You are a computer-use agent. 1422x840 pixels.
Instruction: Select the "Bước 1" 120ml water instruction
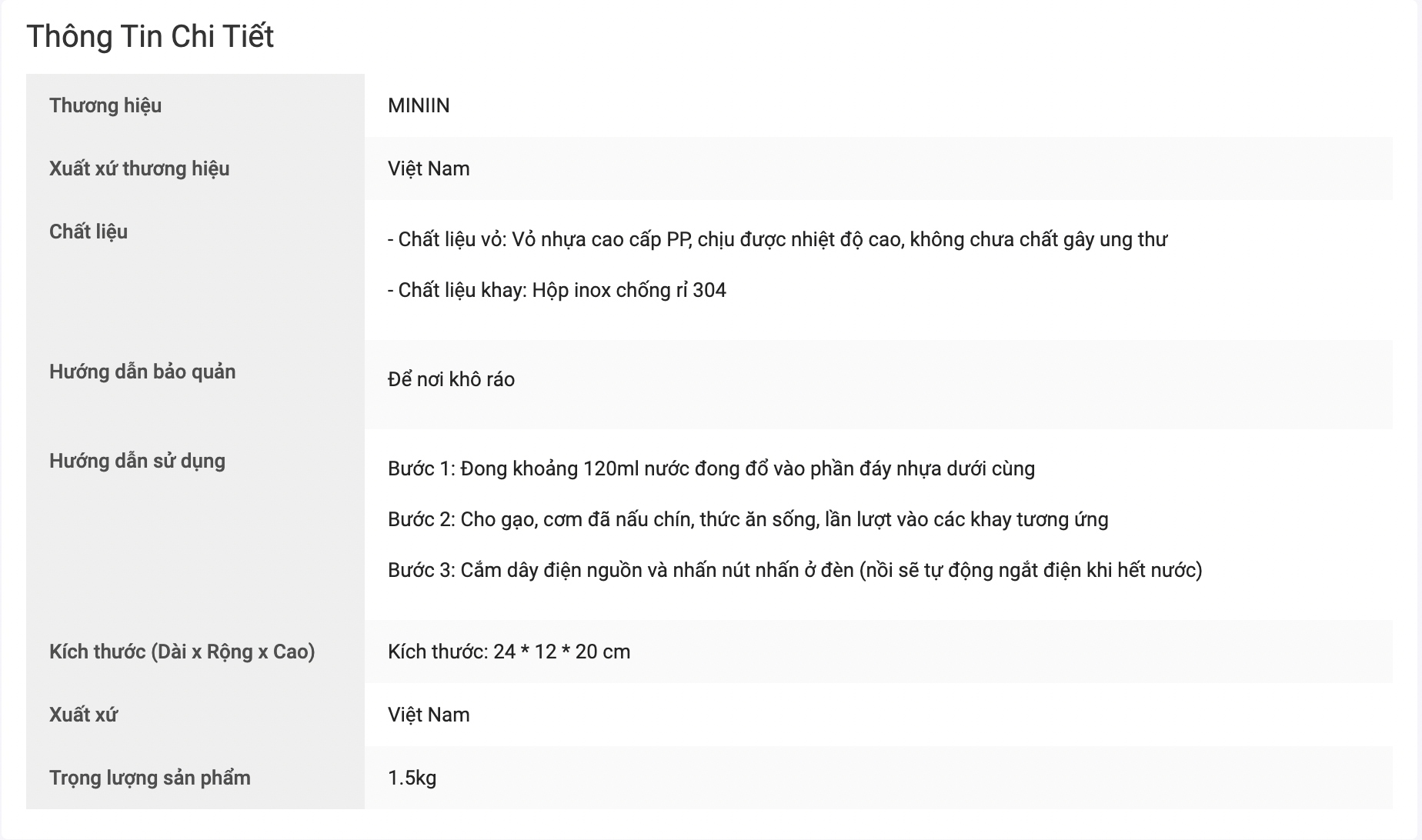(711, 468)
